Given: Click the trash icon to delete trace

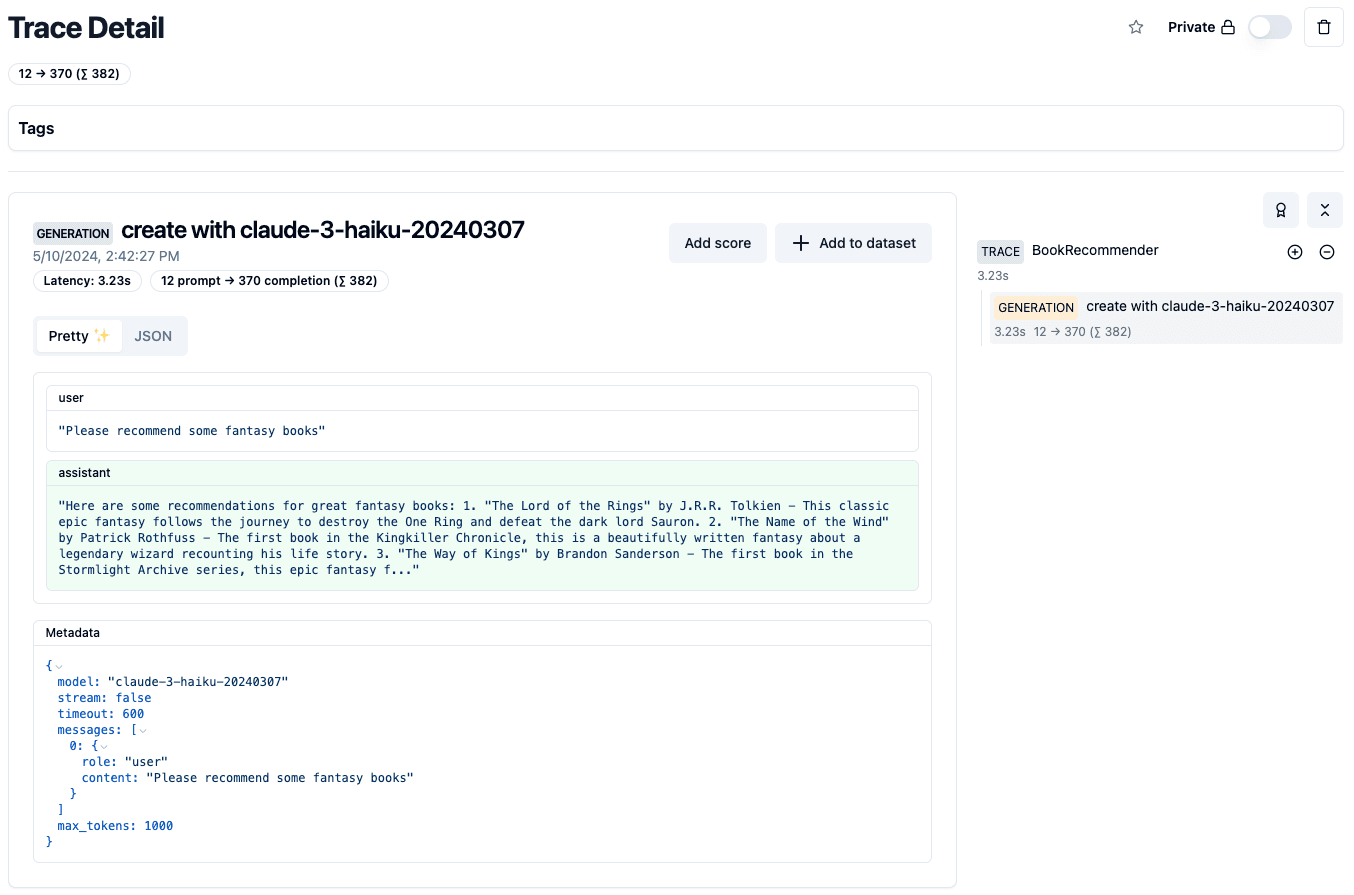Looking at the screenshot, I should [1323, 28].
